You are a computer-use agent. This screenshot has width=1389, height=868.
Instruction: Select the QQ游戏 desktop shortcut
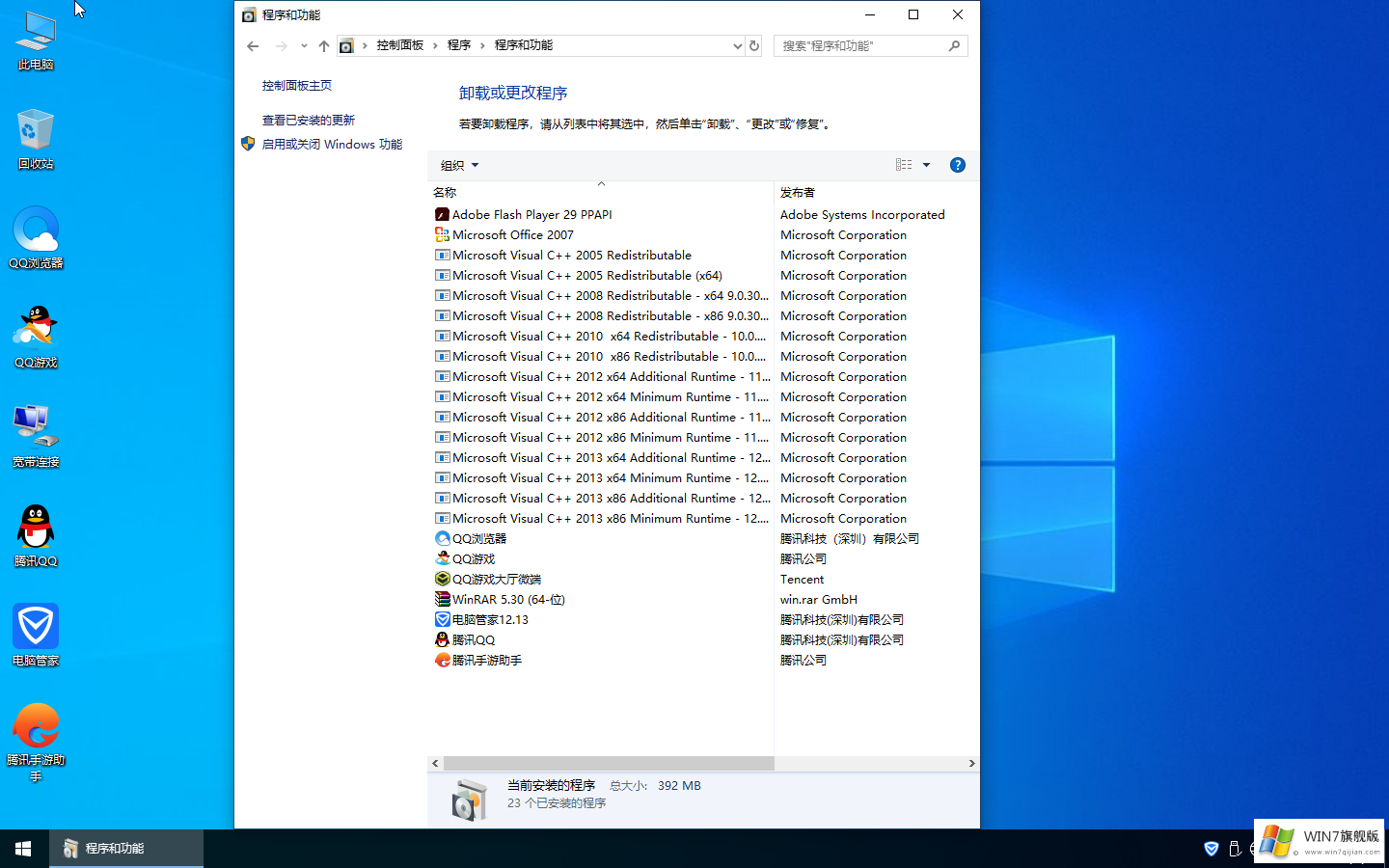[36, 338]
